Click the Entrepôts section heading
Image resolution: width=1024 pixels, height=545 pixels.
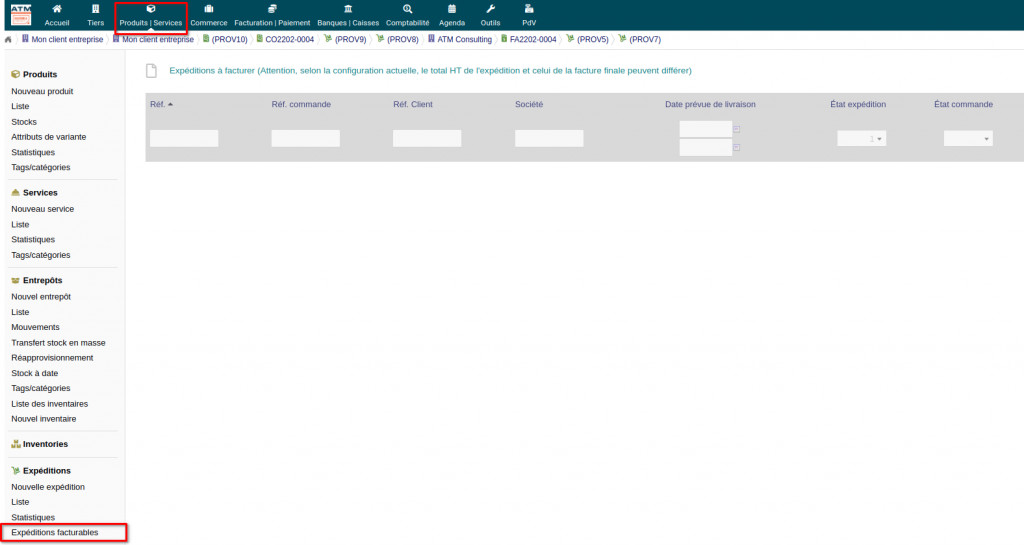pos(42,281)
